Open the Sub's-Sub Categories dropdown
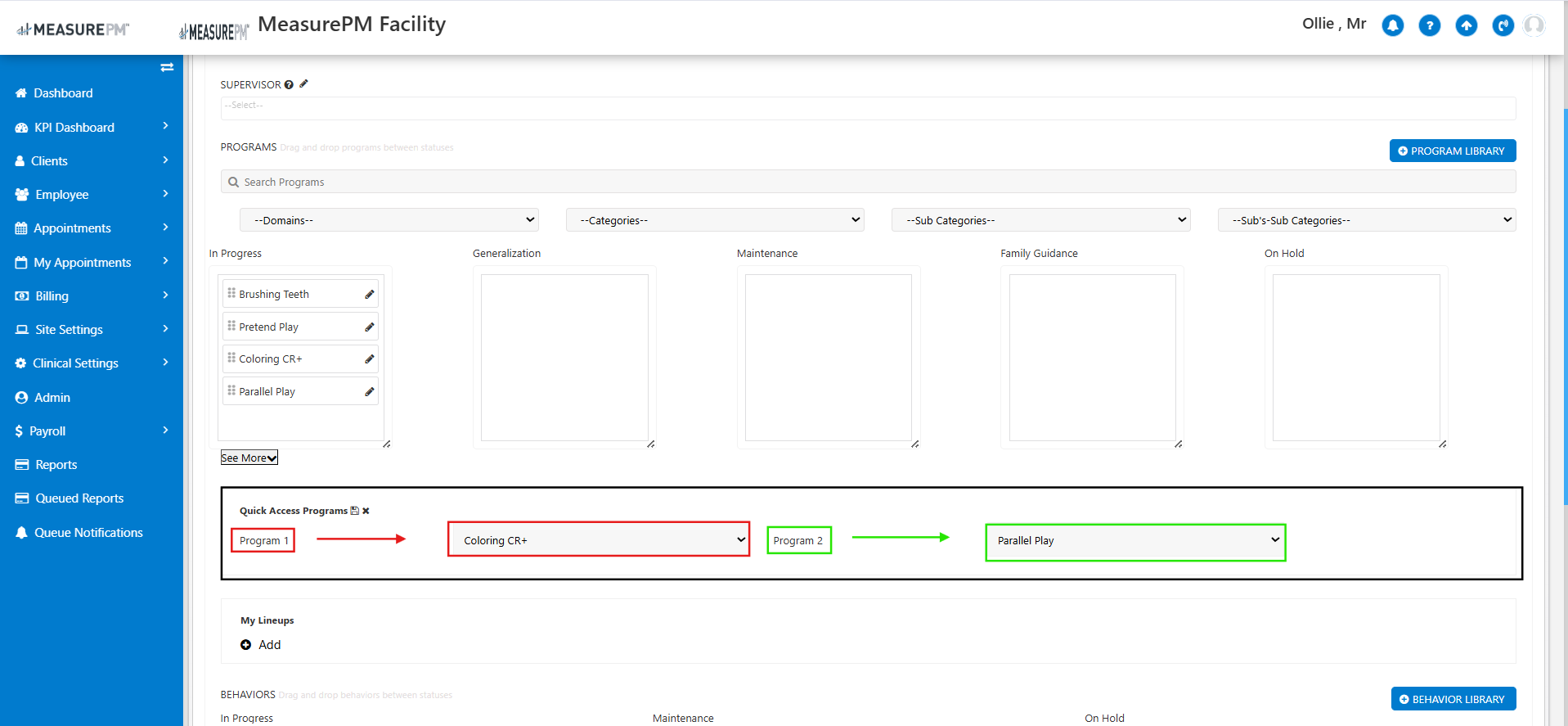 (x=1367, y=220)
